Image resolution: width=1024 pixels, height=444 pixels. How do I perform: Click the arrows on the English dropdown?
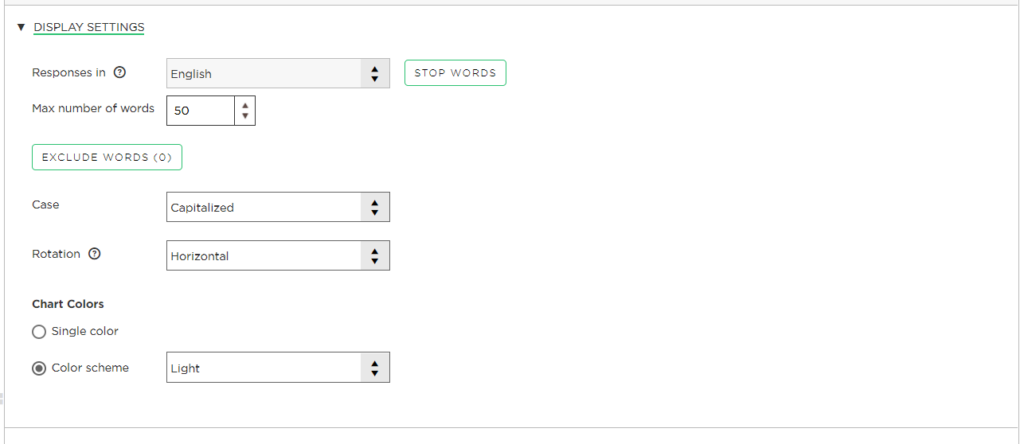click(374, 73)
